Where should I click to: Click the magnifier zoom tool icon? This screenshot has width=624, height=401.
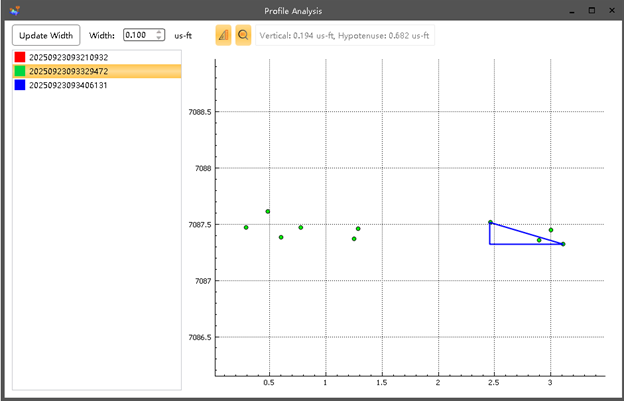243,35
